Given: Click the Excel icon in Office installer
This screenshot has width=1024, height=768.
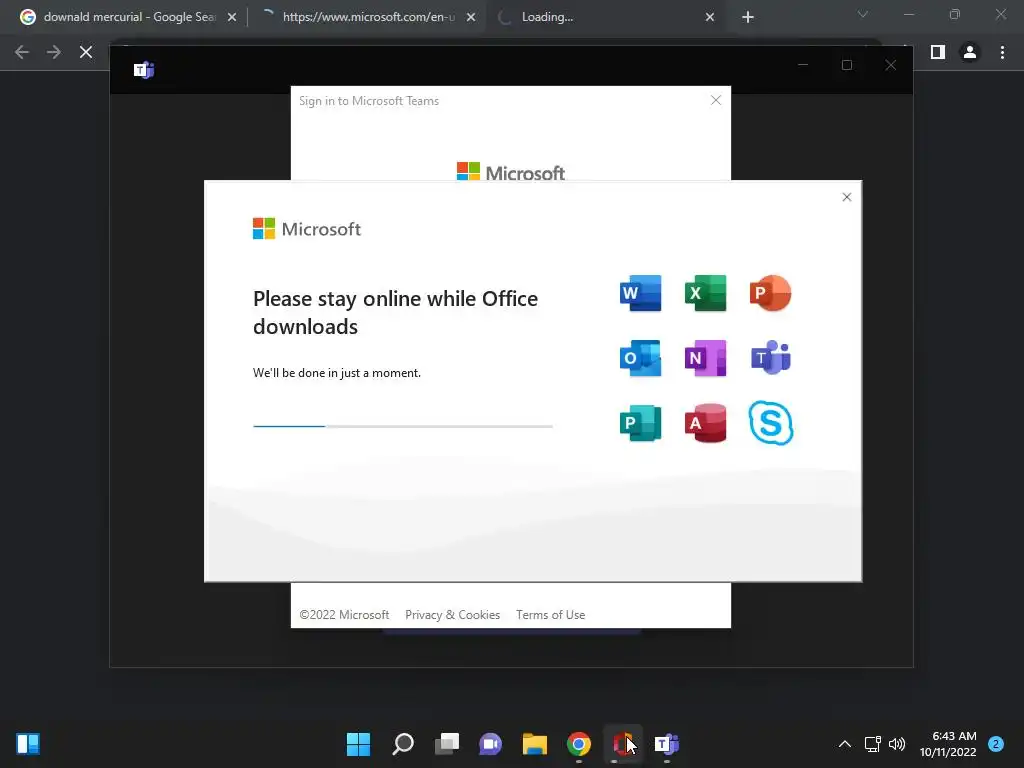Looking at the screenshot, I should pos(705,293).
